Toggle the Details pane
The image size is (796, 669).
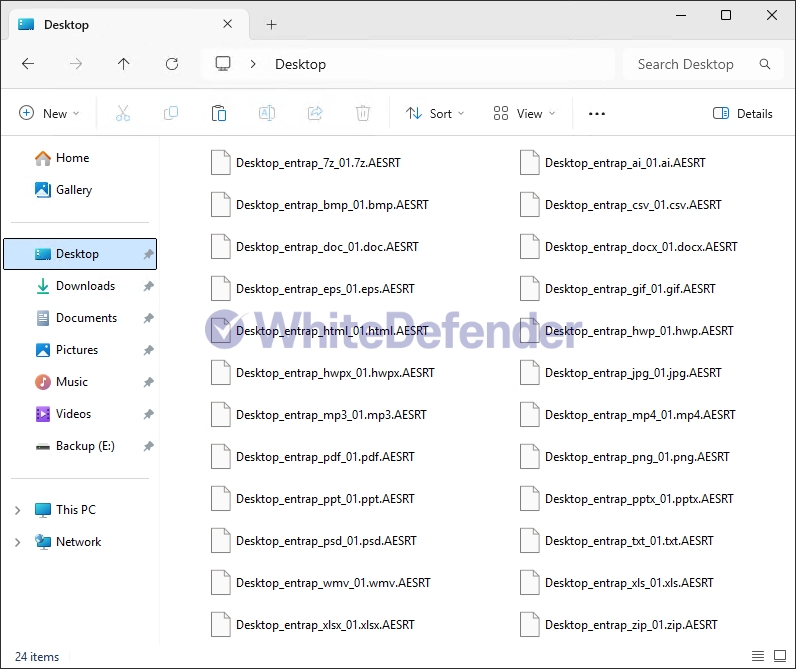pos(742,114)
